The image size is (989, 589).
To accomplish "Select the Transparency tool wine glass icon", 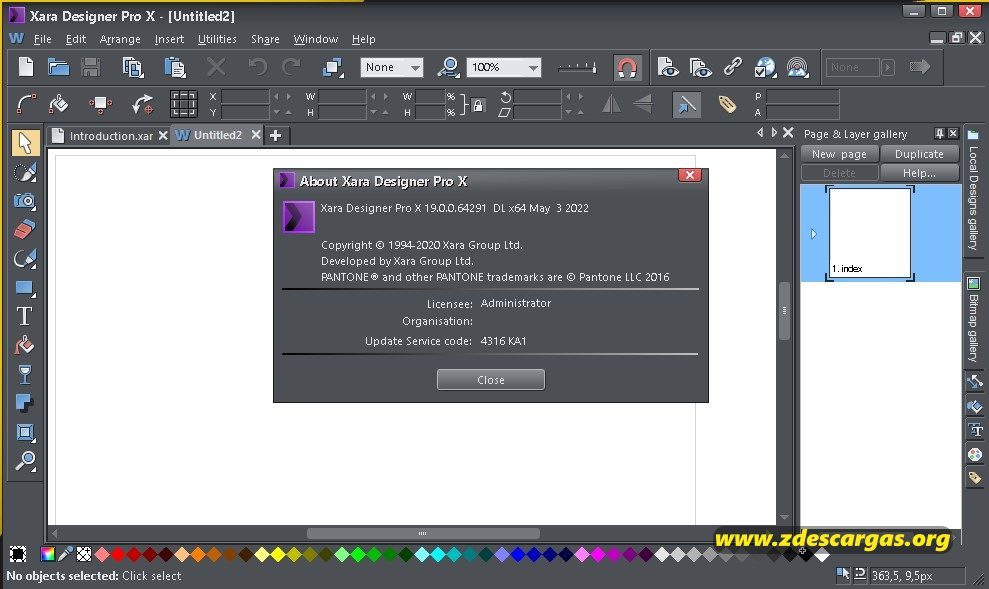I will pyautogui.click(x=25, y=375).
